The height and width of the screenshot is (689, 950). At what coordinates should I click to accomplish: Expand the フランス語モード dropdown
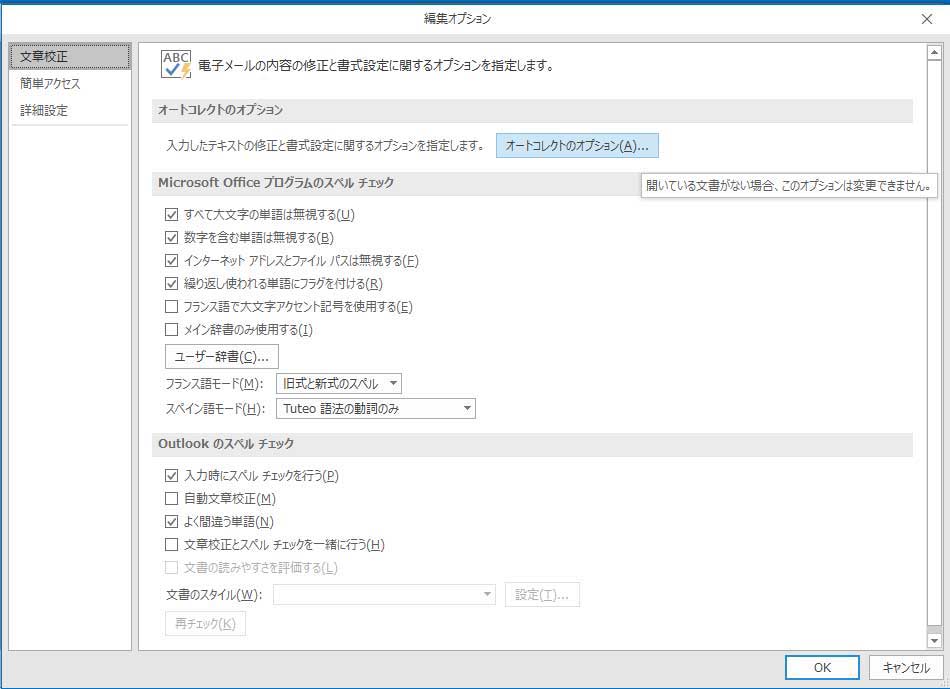[339, 384]
